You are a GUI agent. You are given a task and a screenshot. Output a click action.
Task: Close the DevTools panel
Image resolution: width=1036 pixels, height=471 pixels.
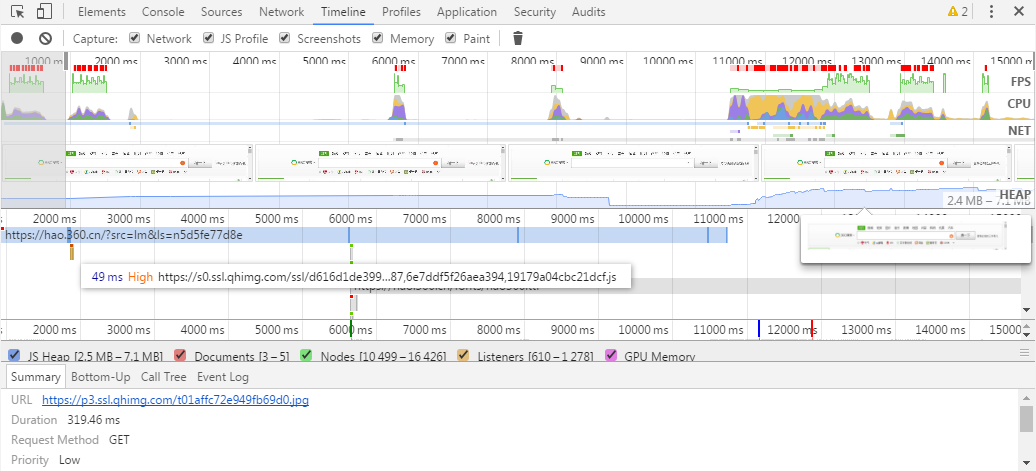[x=1019, y=12]
